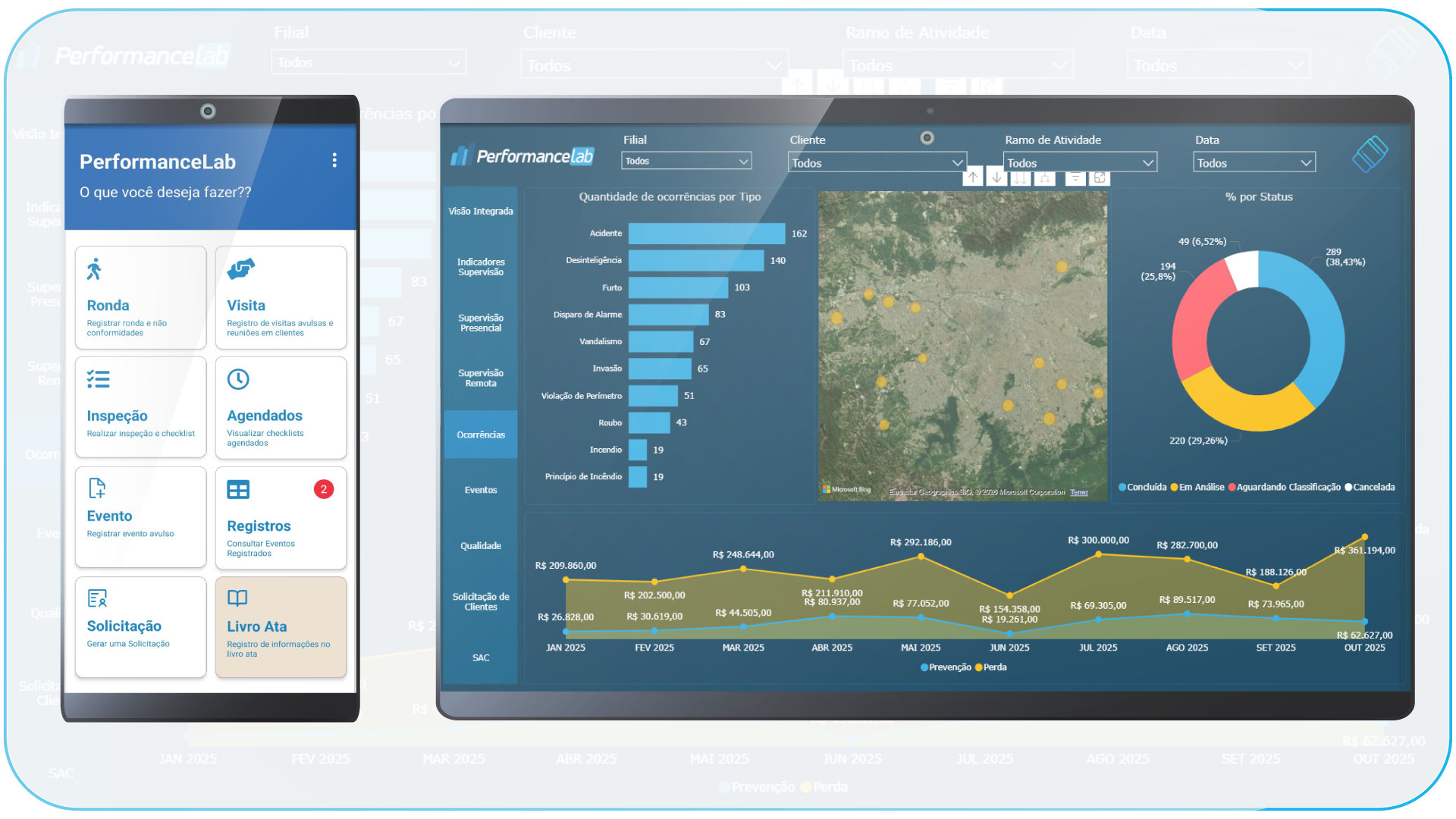Click focus mode icon in tablet toolbar

coord(1100,177)
